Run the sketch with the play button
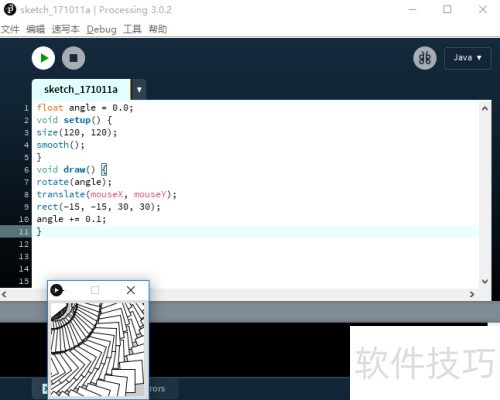 (x=43, y=58)
